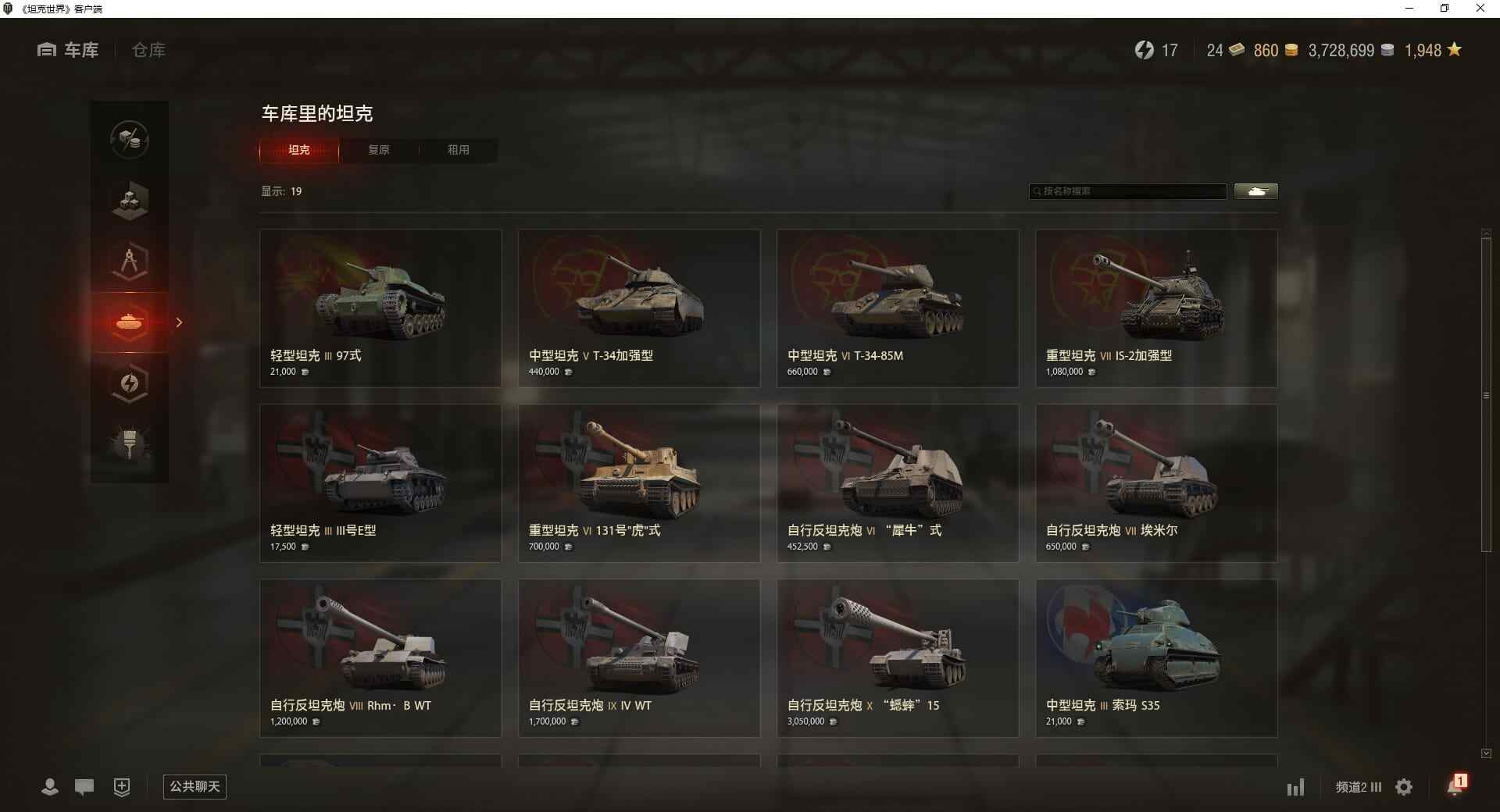This screenshot has height=812, width=1500.
Task: Click the notification bell icon
Action: 1456,785
